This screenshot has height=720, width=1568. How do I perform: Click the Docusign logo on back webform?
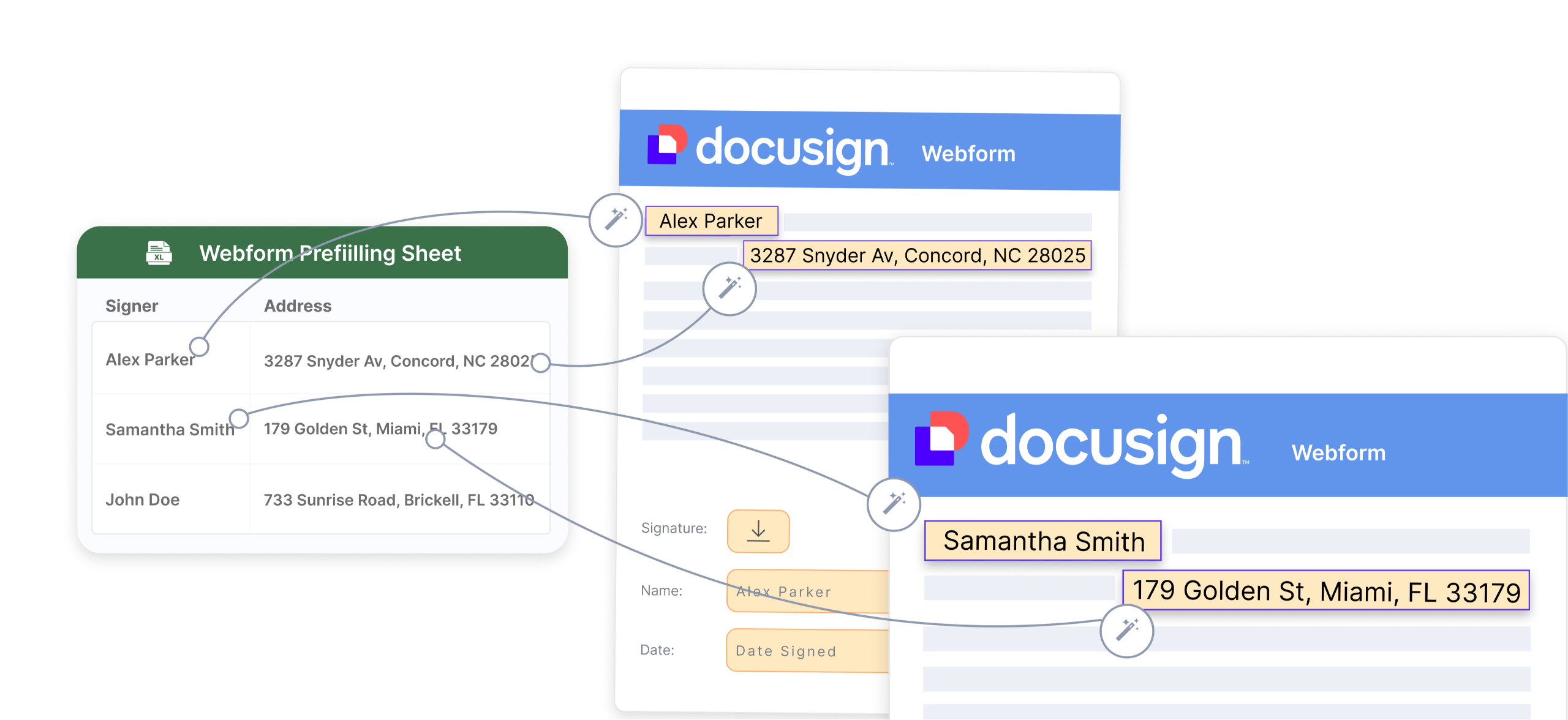(770, 148)
